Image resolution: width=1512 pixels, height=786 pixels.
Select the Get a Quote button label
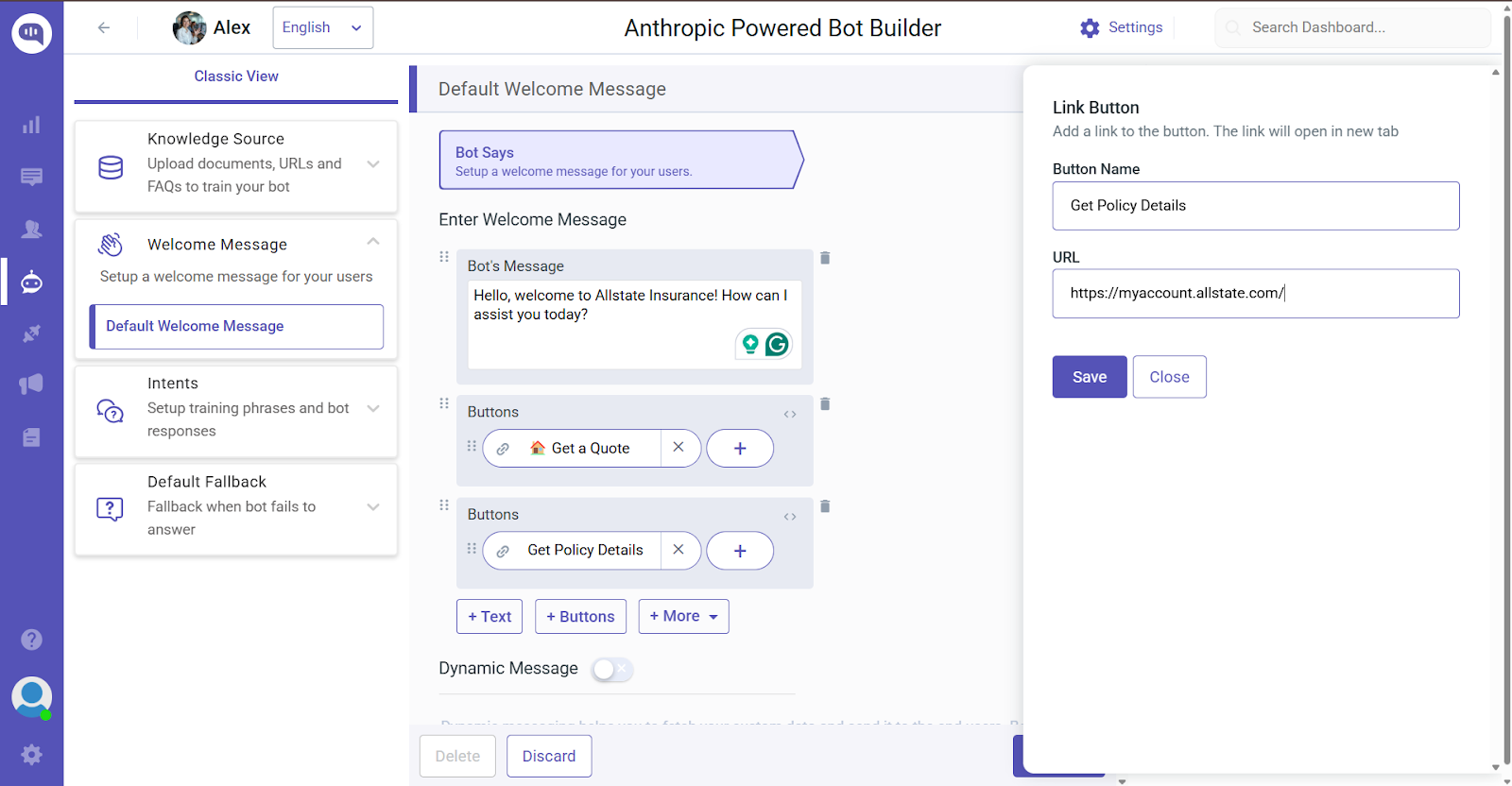point(591,449)
